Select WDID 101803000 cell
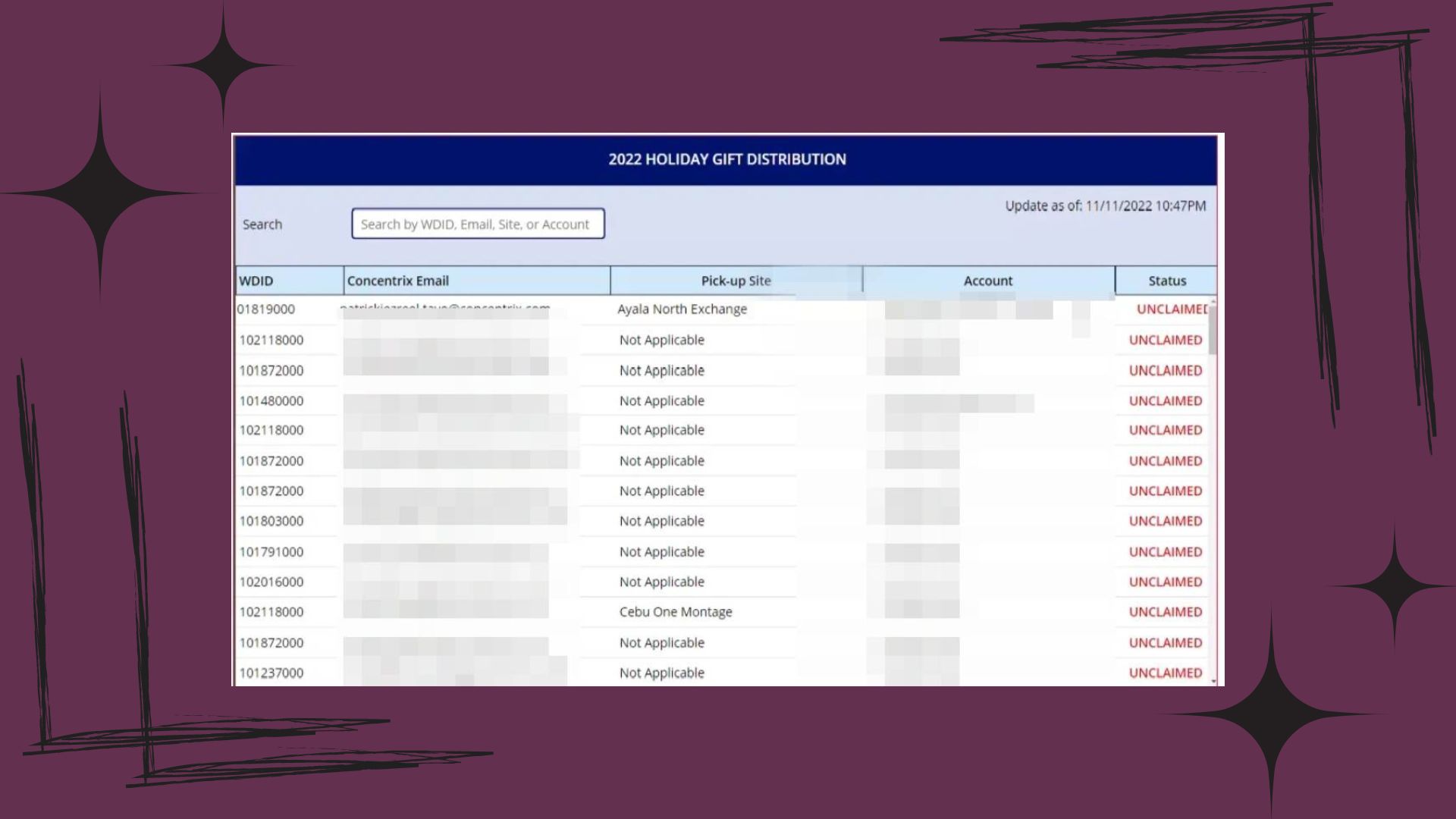Screen dimensions: 1456x819 coord(271,521)
